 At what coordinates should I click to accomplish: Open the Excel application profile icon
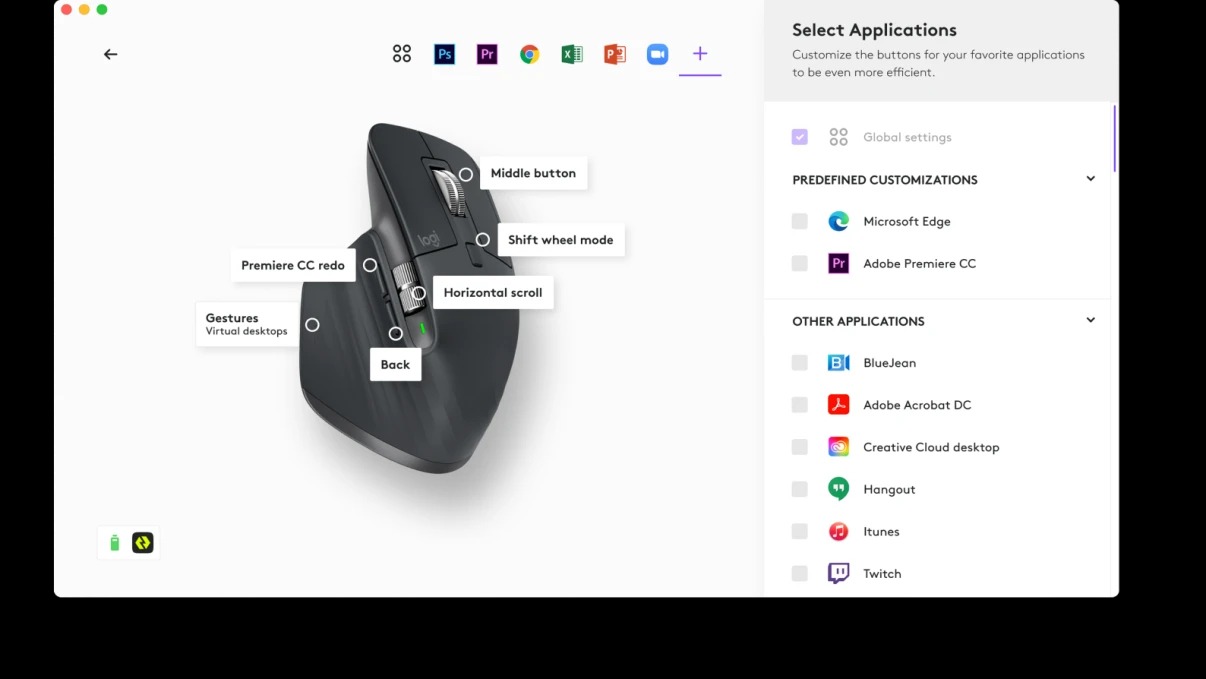point(572,54)
